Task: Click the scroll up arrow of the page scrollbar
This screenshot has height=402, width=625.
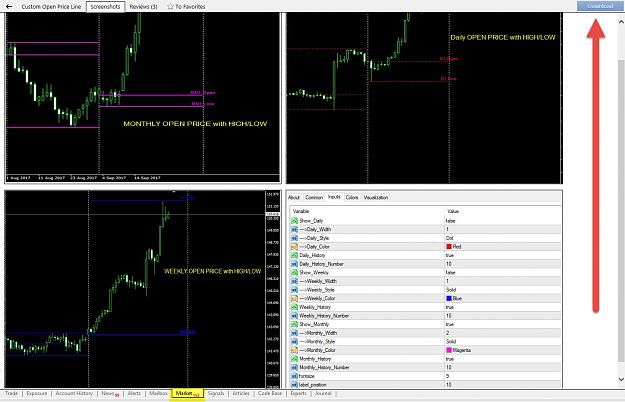Action: (x=621, y=22)
